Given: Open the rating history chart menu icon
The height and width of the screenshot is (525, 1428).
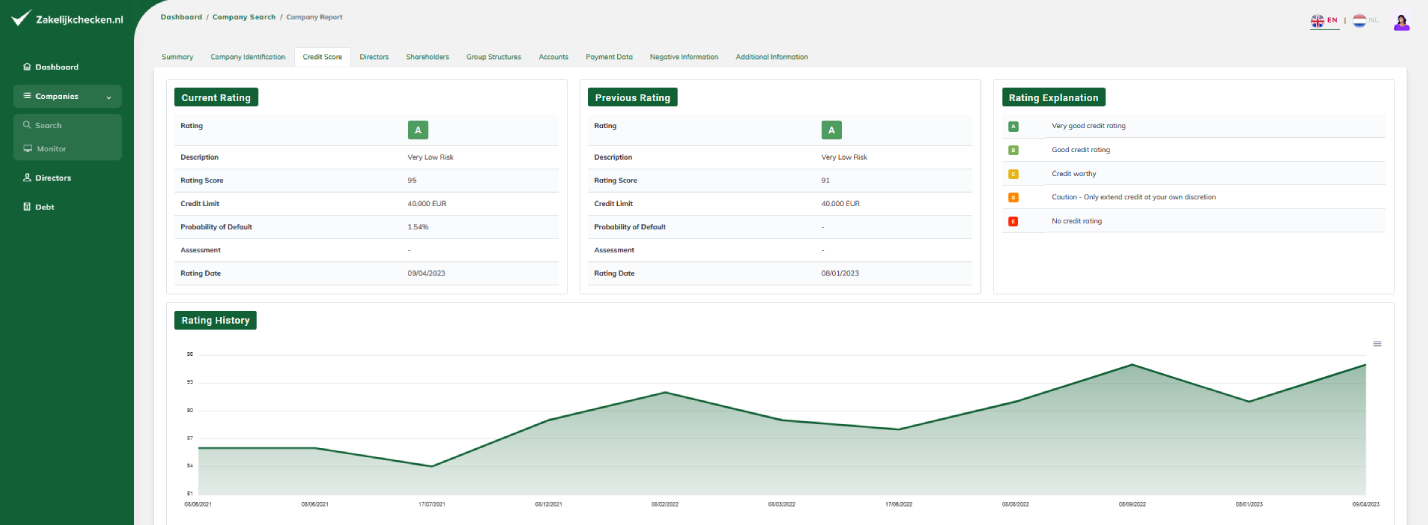Looking at the screenshot, I should [1377, 343].
